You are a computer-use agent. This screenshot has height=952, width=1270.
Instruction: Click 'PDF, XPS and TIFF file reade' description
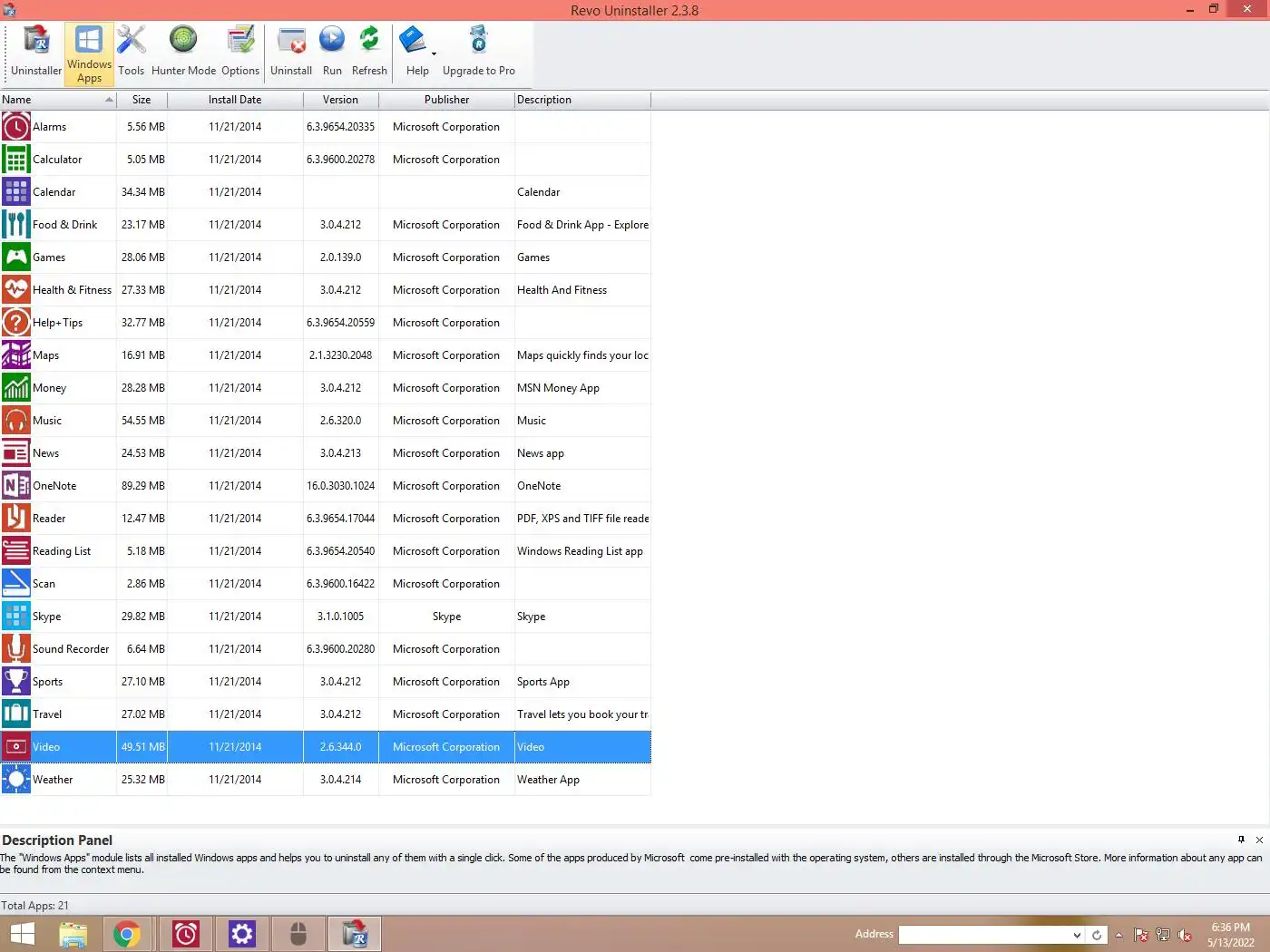click(582, 519)
